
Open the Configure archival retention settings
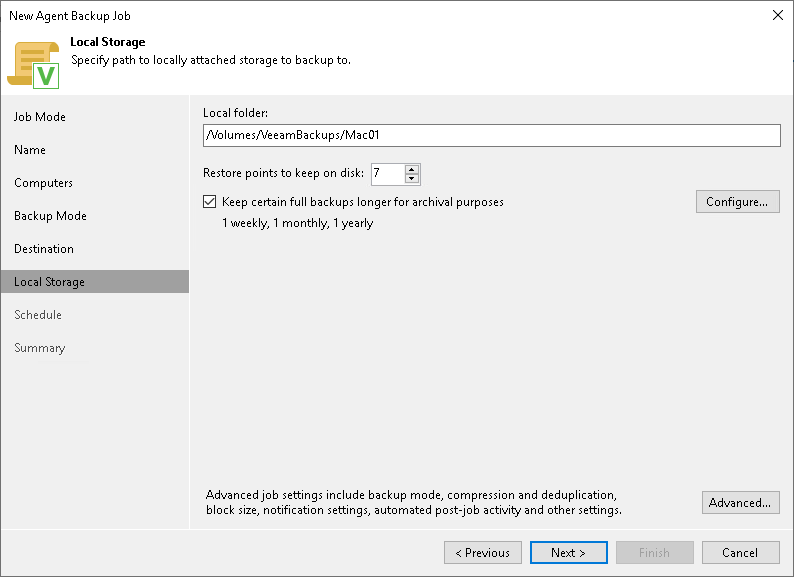coord(737,202)
